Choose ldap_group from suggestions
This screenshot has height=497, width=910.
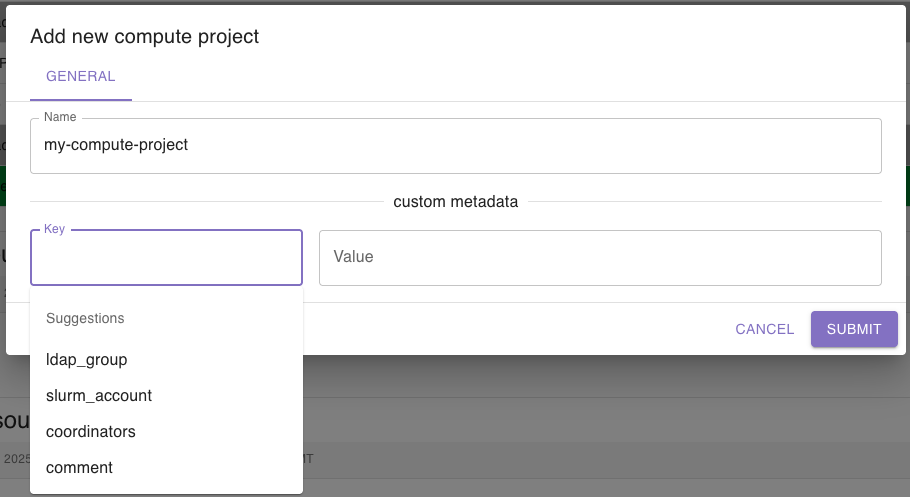(x=167, y=360)
